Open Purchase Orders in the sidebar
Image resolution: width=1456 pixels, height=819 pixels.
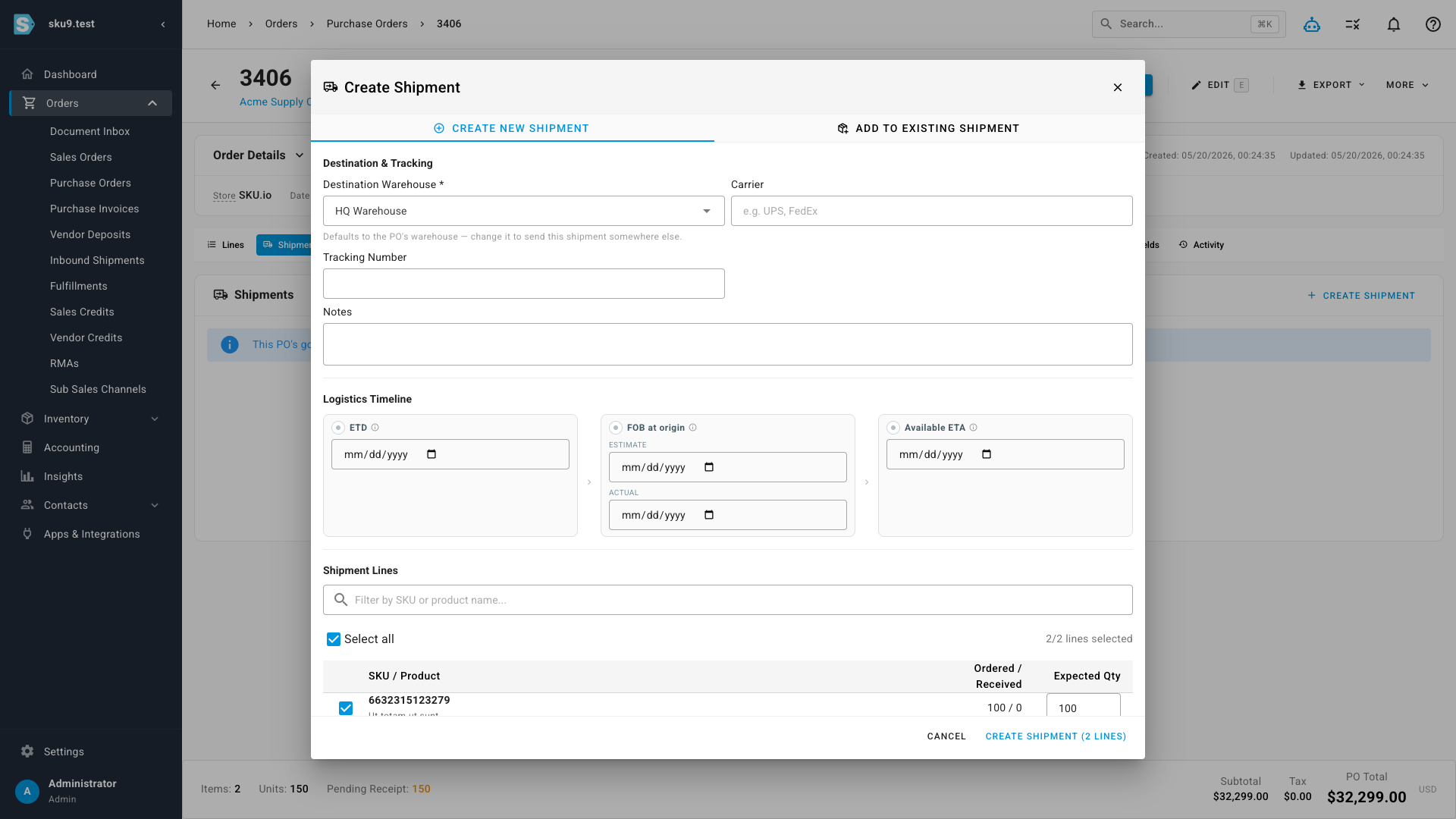(x=90, y=183)
